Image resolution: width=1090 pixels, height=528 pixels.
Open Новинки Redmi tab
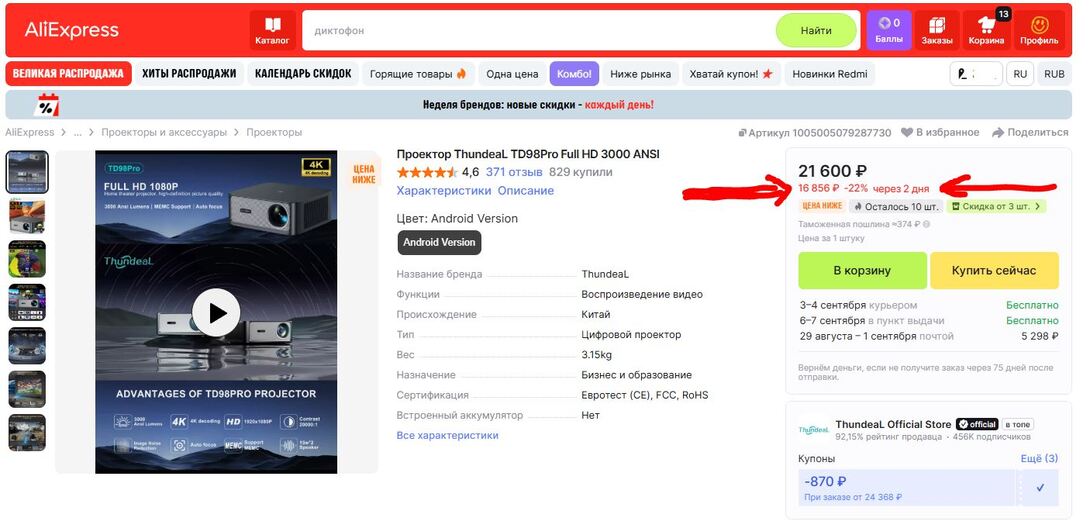point(830,74)
